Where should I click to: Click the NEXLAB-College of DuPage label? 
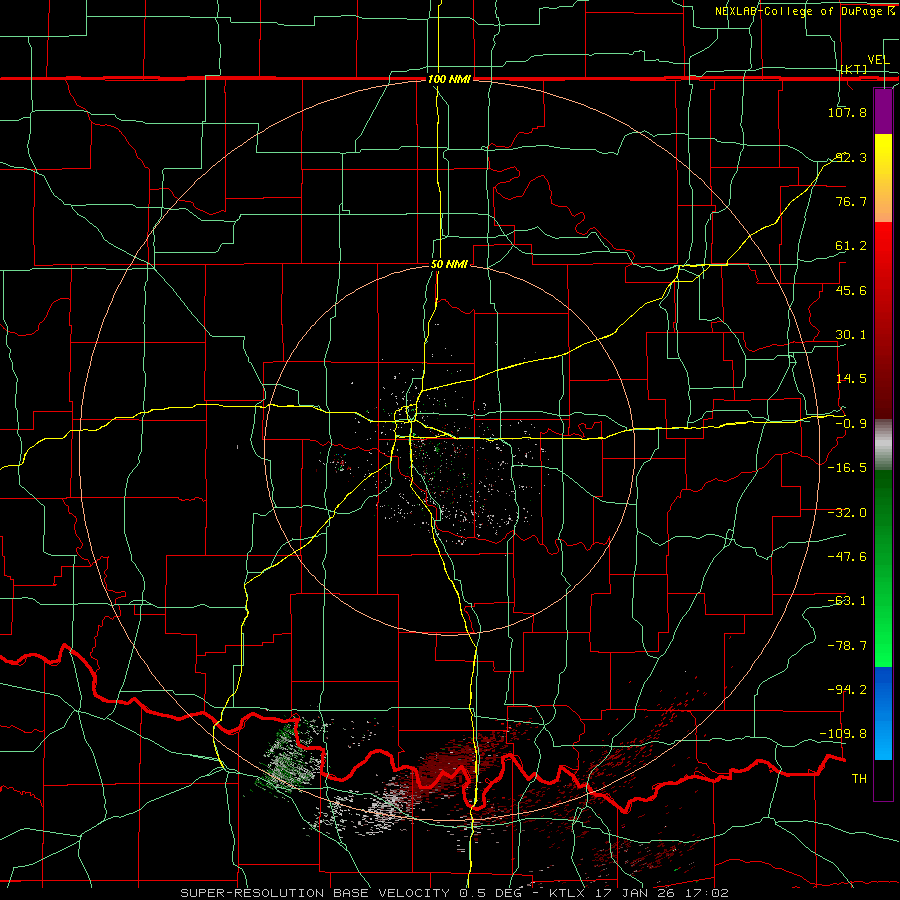[x=801, y=11]
